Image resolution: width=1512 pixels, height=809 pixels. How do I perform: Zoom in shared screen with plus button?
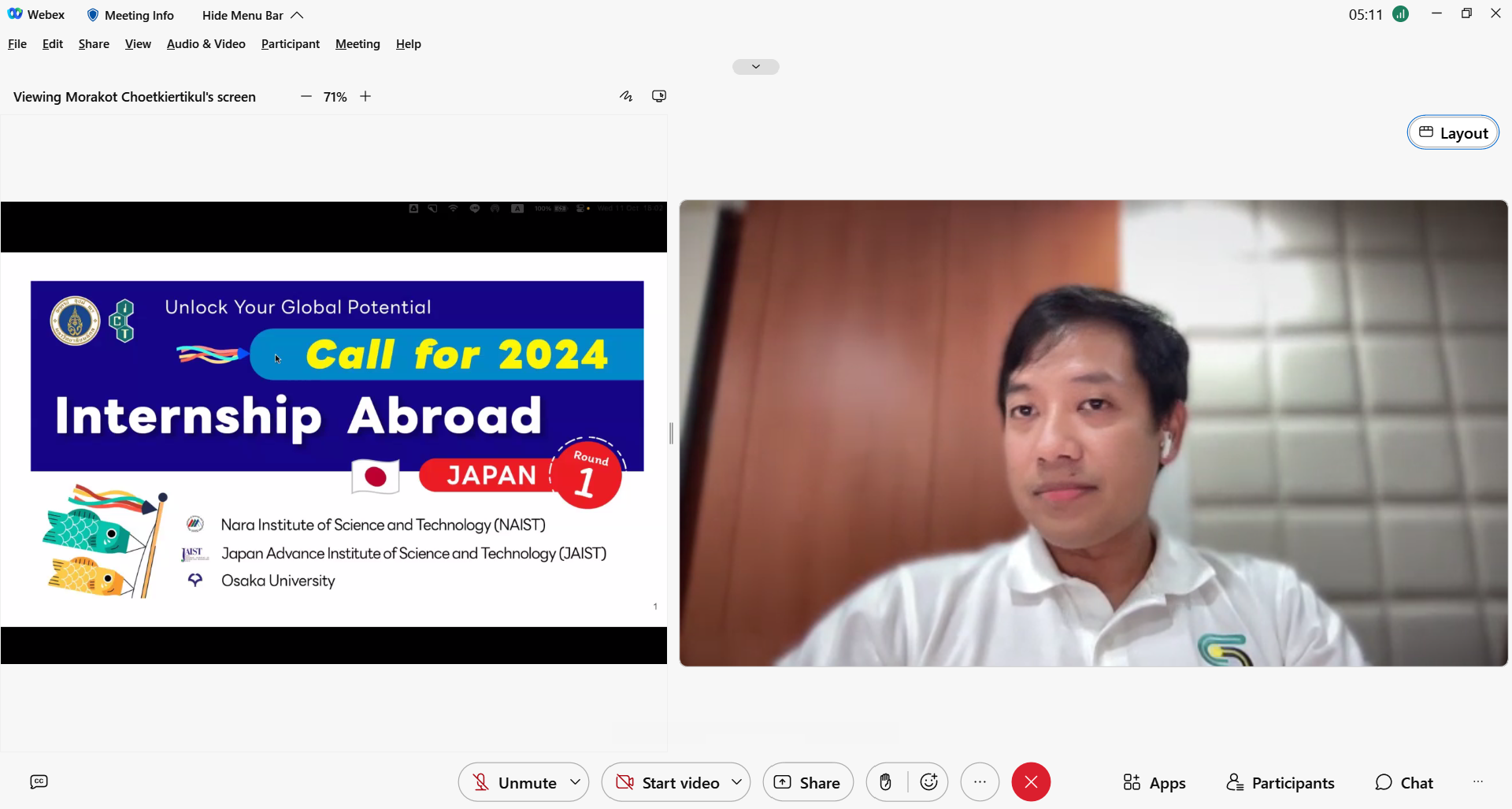[365, 96]
